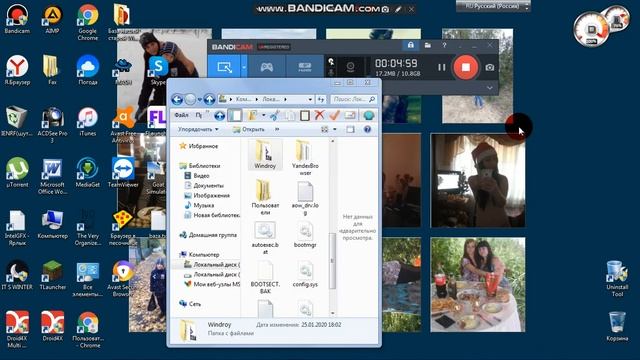Toggle the preview pane button

coord(350,129)
